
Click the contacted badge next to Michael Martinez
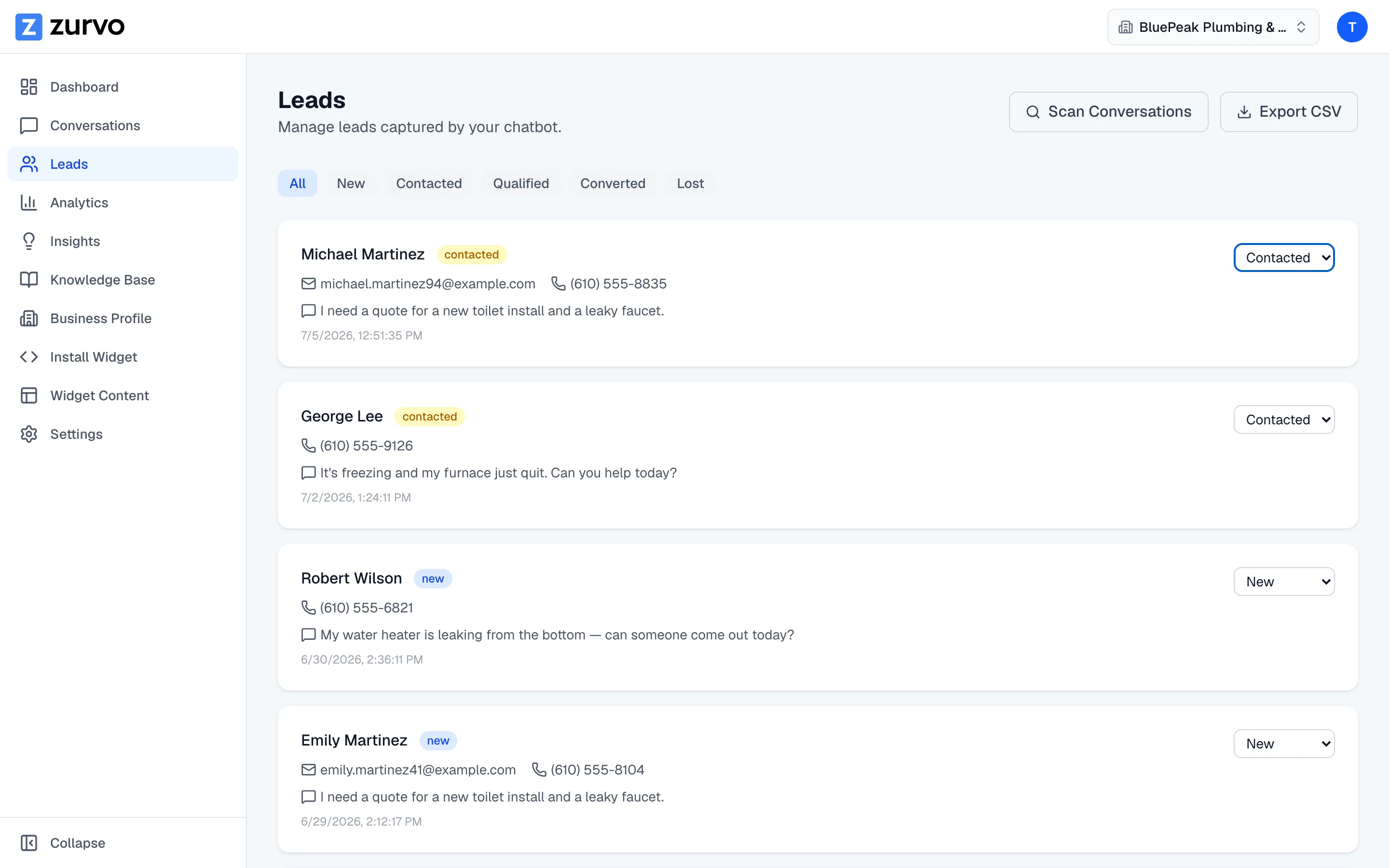click(471, 254)
